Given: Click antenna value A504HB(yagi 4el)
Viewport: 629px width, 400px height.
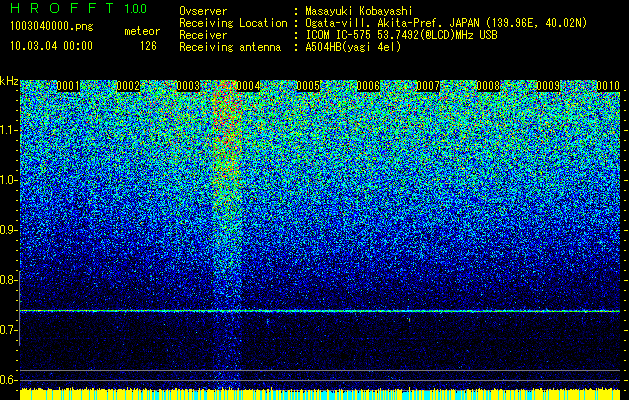Looking at the screenshot, I should 353,47.
